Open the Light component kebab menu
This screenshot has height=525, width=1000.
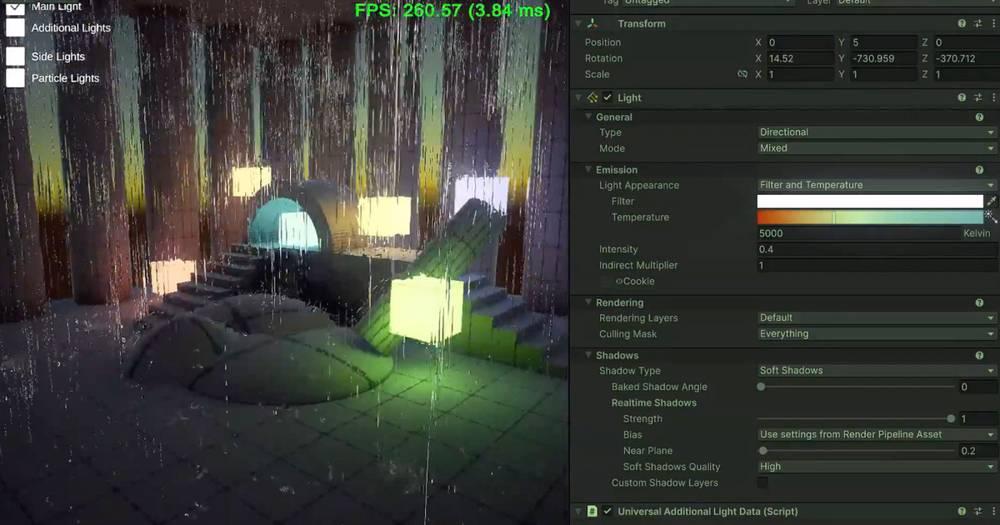click(x=994, y=98)
